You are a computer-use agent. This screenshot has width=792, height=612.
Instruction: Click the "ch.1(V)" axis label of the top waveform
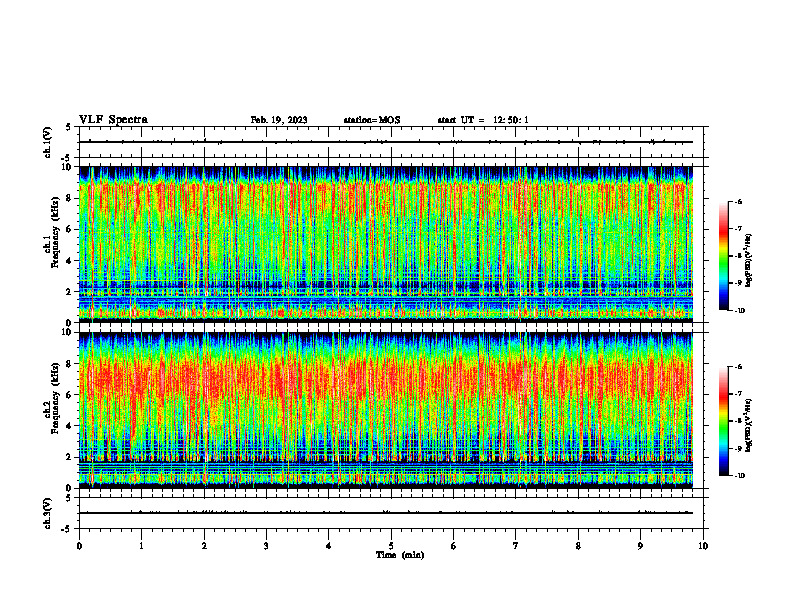point(48,142)
